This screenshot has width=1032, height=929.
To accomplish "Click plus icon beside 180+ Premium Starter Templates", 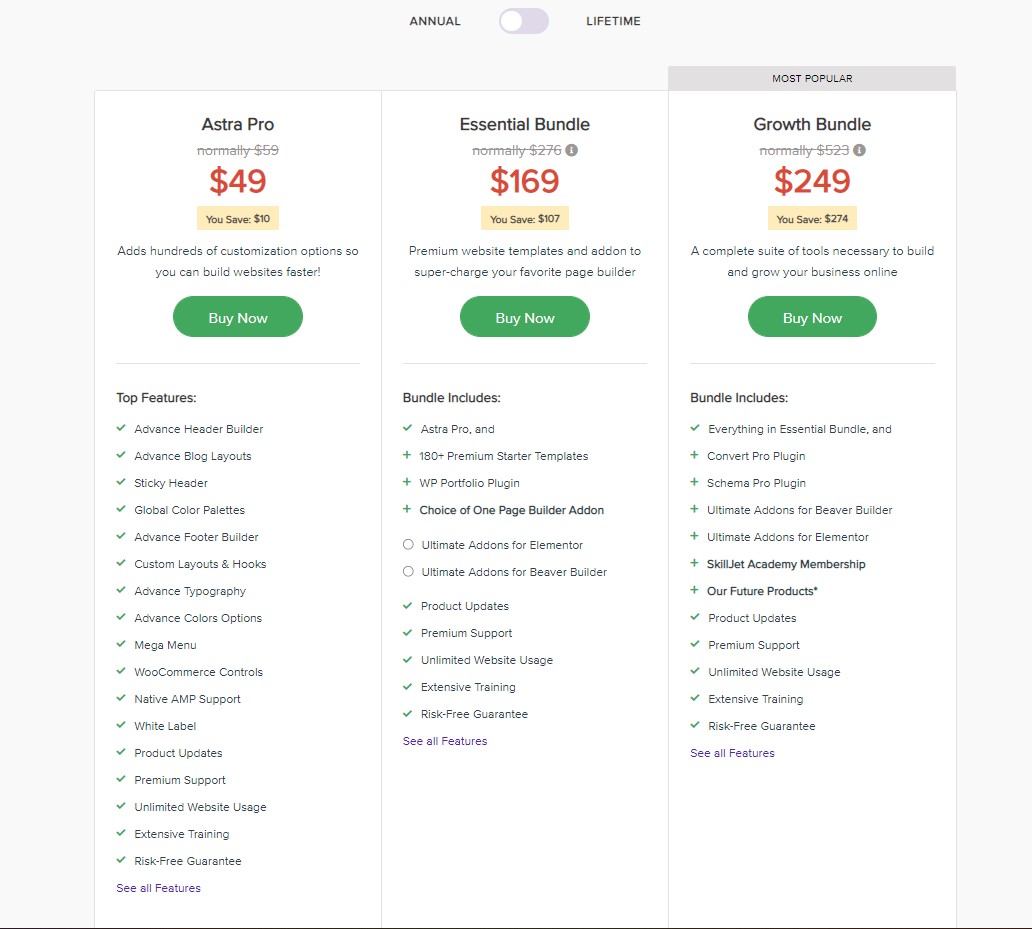I will click(x=407, y=455).
